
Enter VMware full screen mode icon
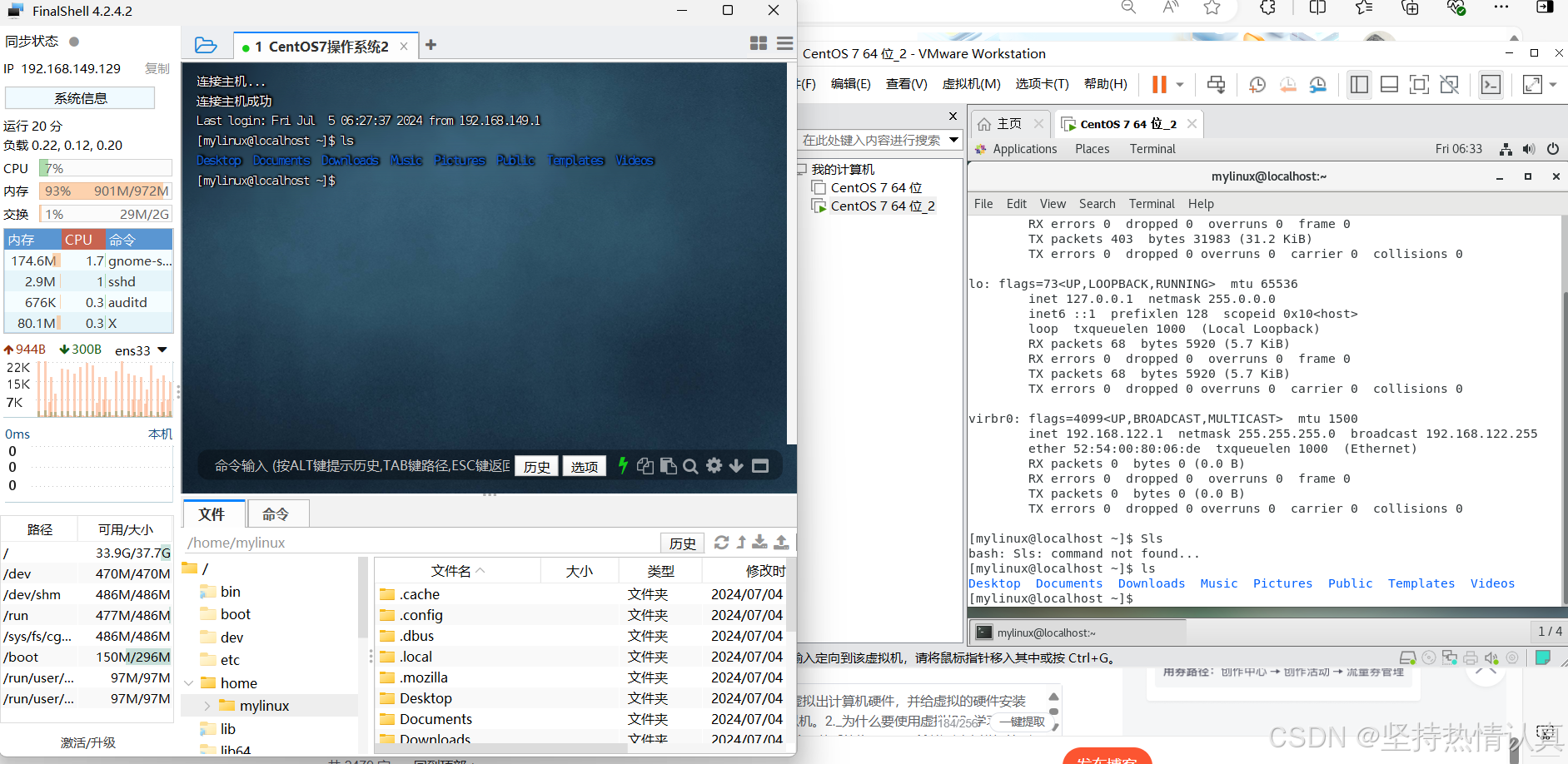coord(1419,84)
